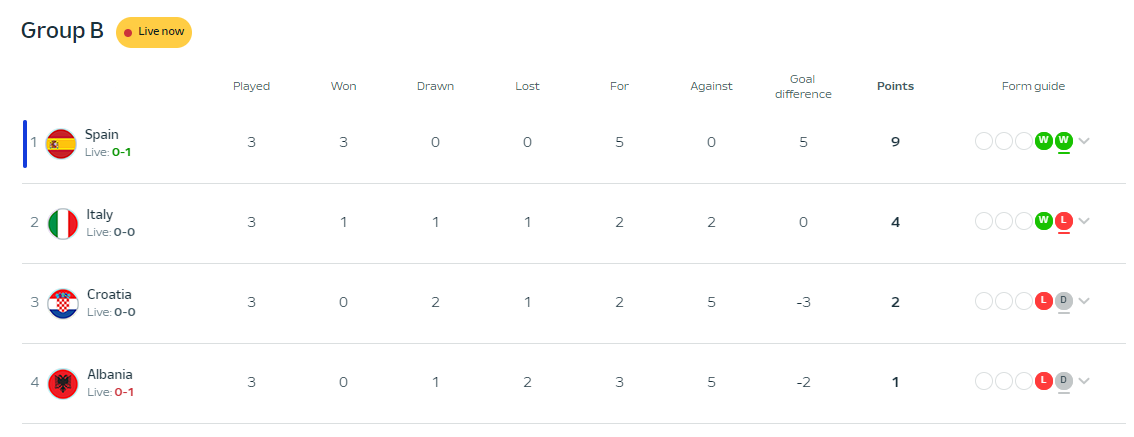Click Croatia's grey D form badge
The image size is (1134, 437).
(x=1063, y=300)
